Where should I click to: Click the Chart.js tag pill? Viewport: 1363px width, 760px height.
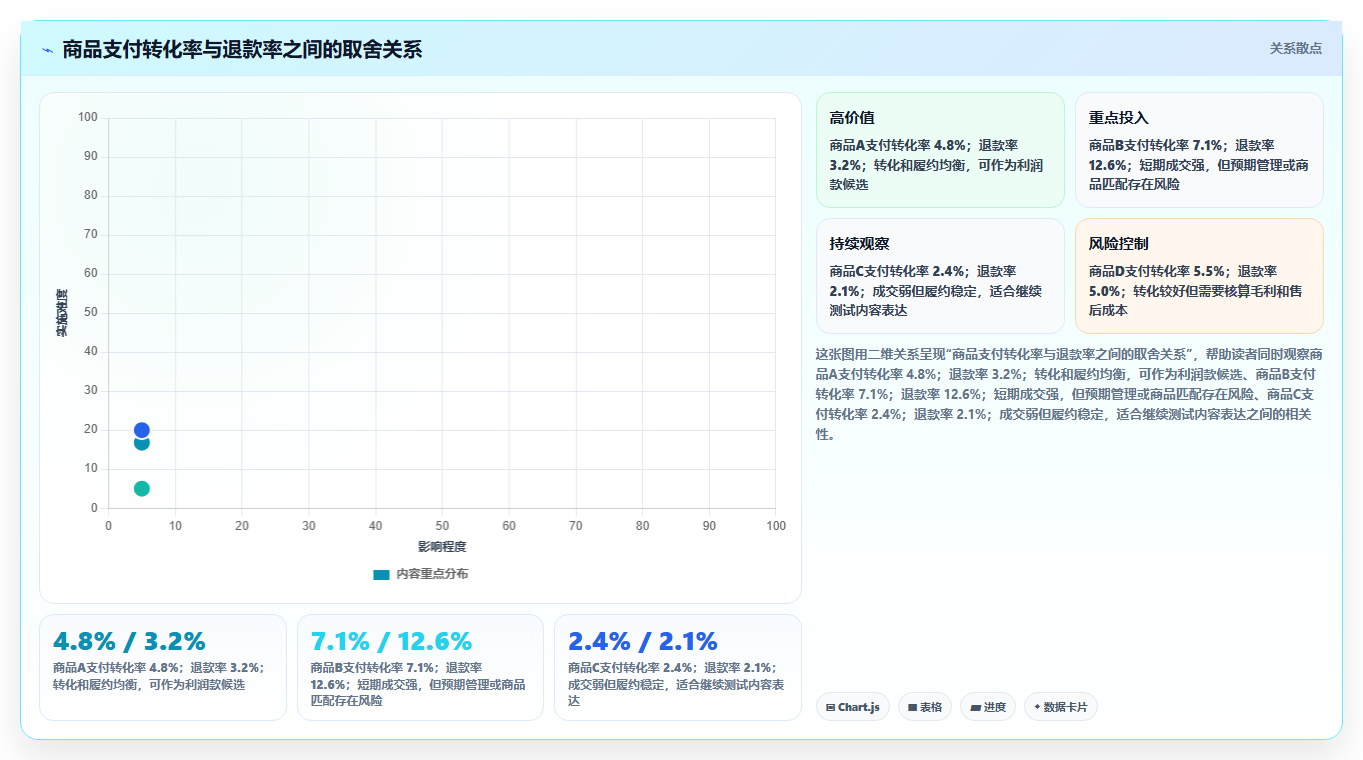point(853,707)
